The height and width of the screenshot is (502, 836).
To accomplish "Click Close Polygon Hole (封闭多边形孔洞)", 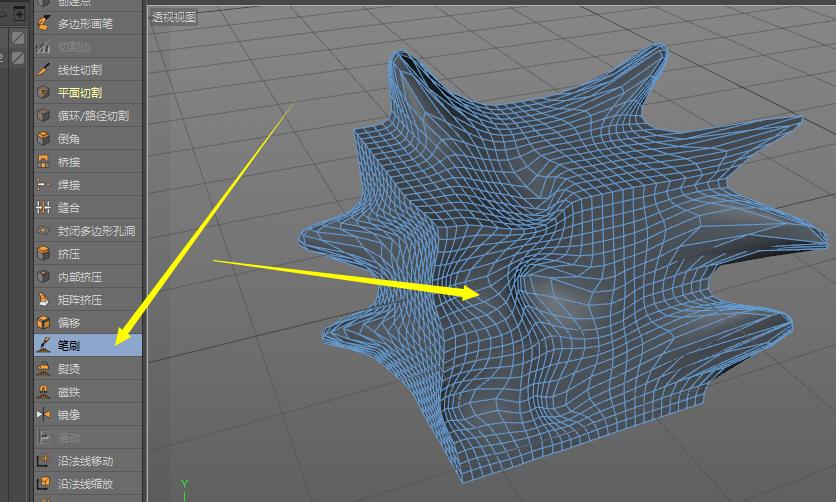I will pyautogui.click(x=95, y=231).
